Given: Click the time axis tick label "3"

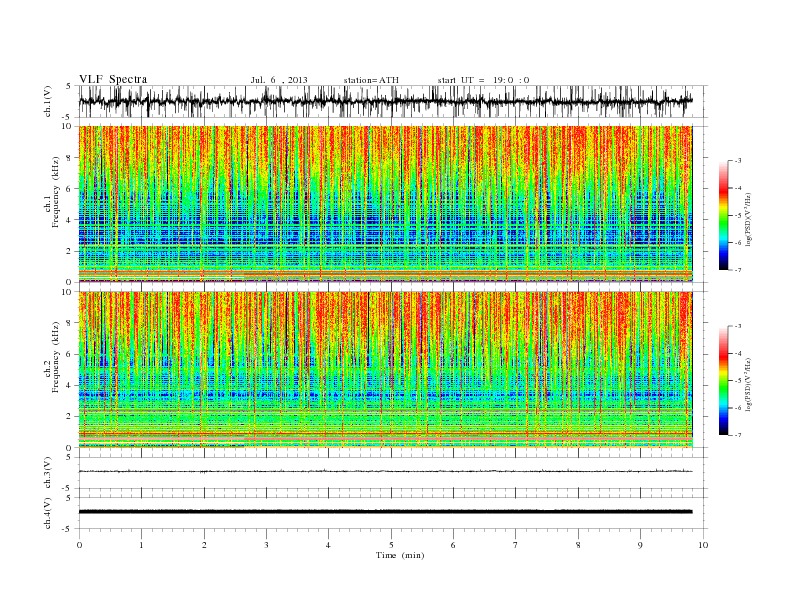Looking at the screenshot, I should pos(266,545).
